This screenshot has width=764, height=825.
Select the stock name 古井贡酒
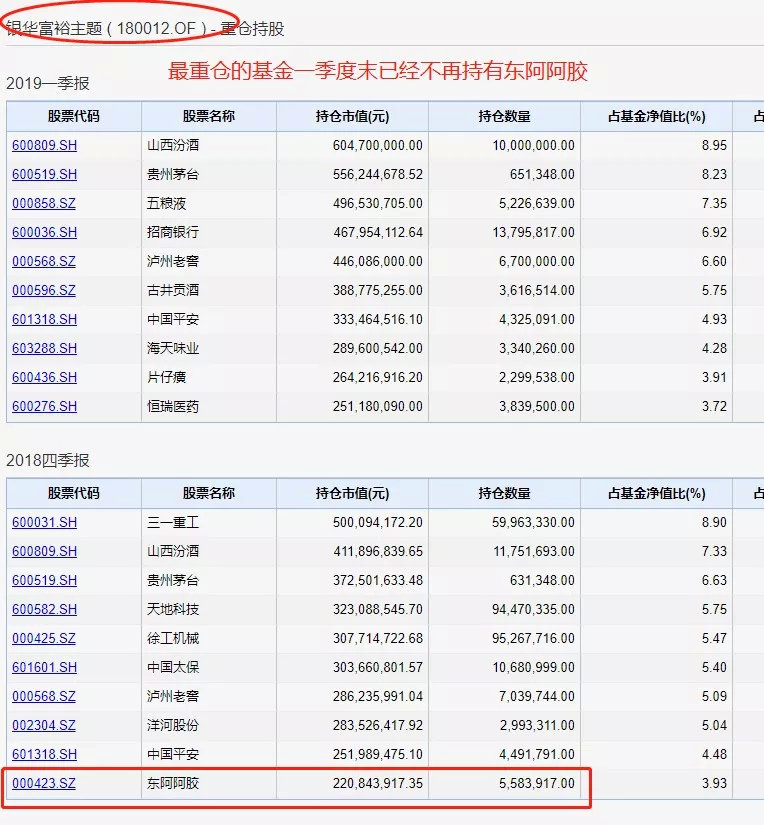point(173,290)
